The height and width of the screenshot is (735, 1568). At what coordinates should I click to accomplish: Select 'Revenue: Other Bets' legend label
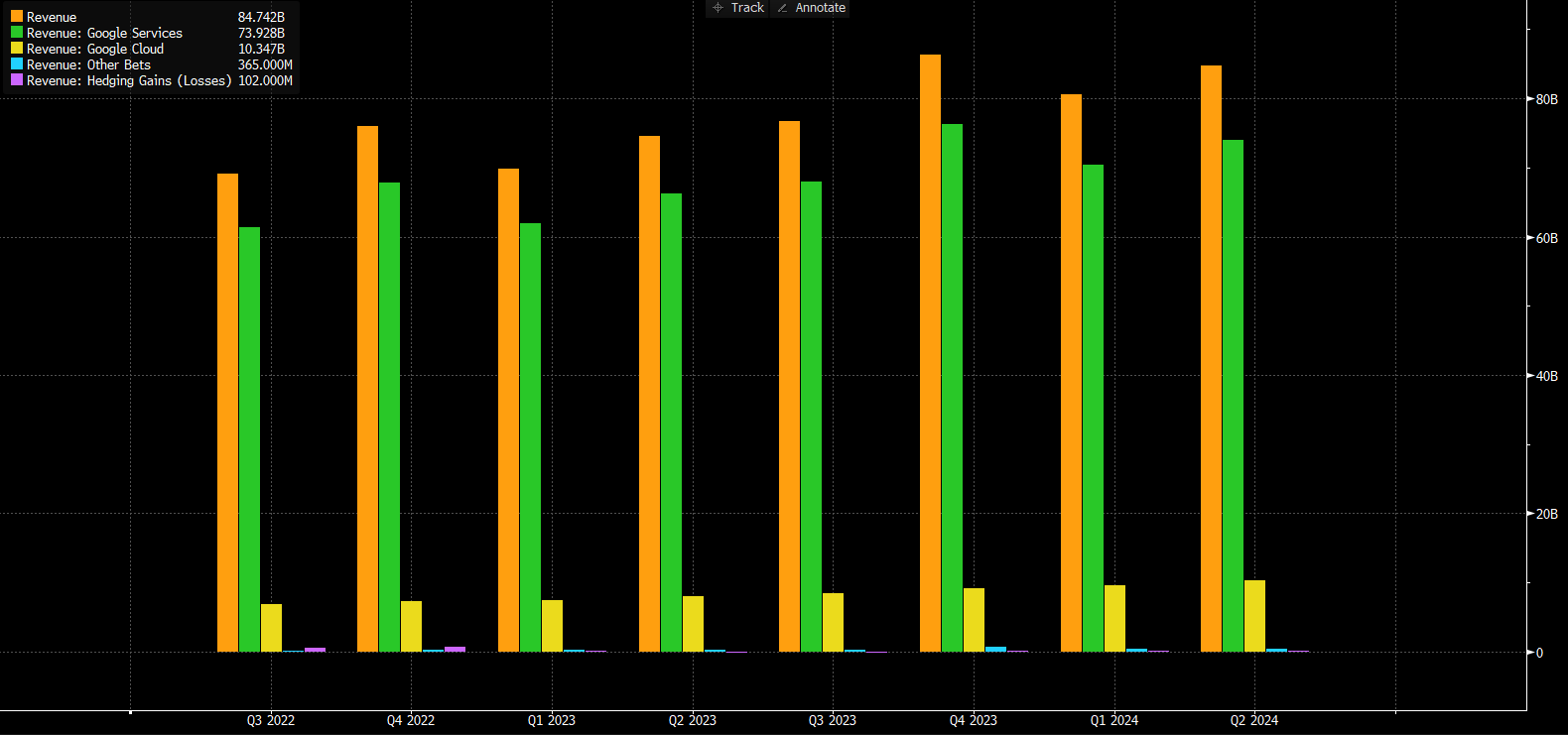pyautogui.click(x=88, y=64)
